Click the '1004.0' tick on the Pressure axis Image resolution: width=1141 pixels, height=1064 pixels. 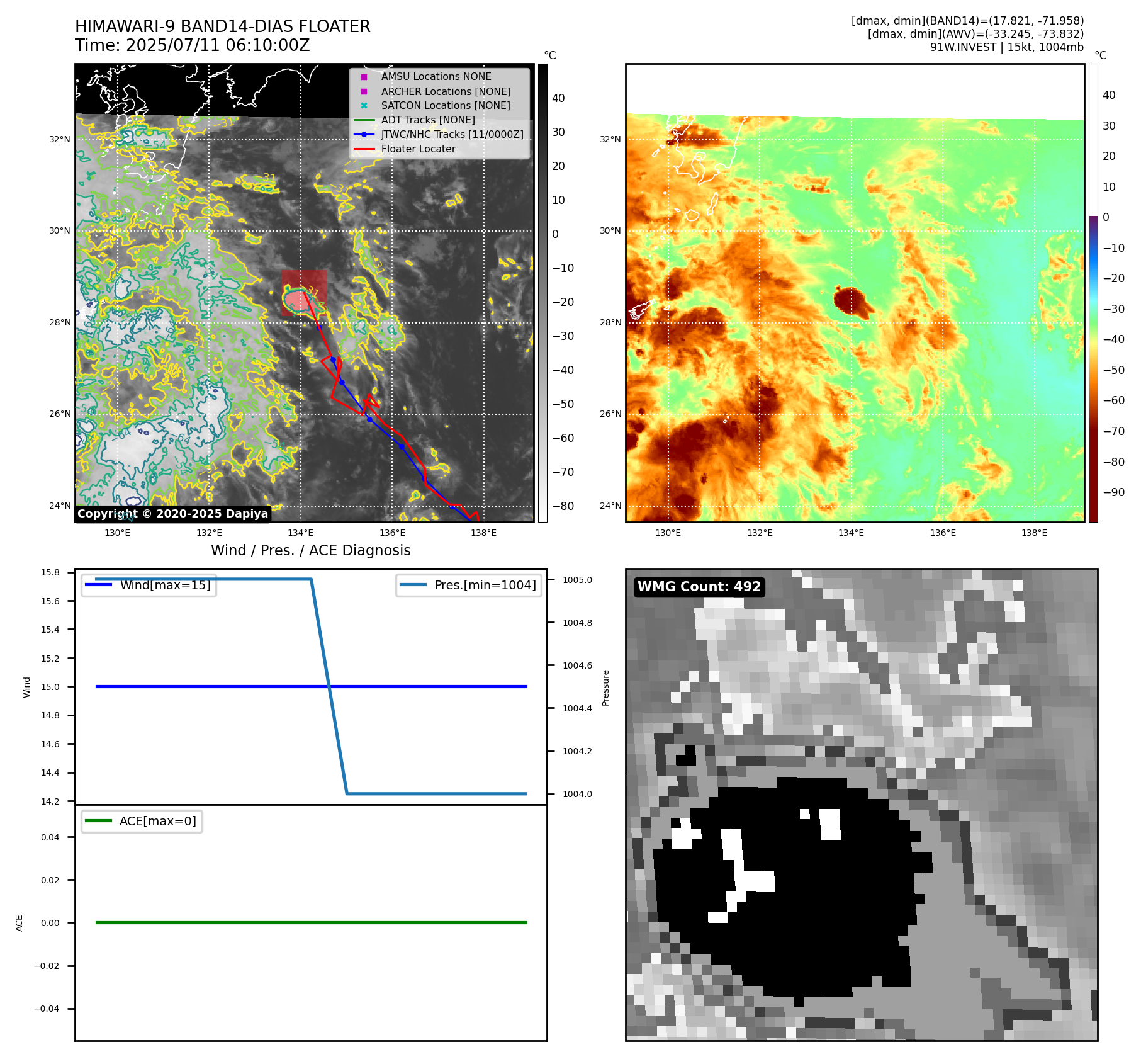pos(578,794)
